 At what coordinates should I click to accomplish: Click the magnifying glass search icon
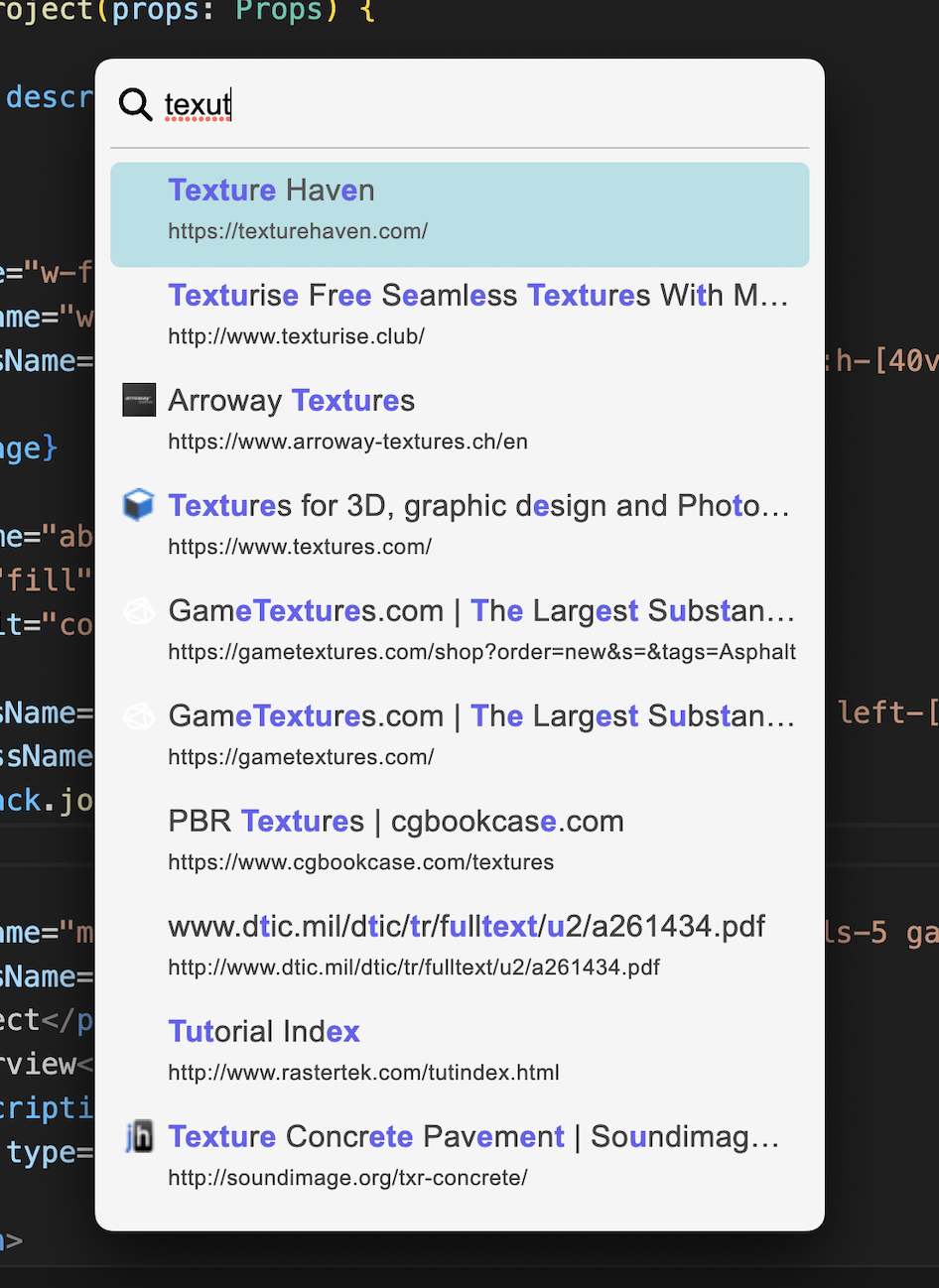click(135, 104)
